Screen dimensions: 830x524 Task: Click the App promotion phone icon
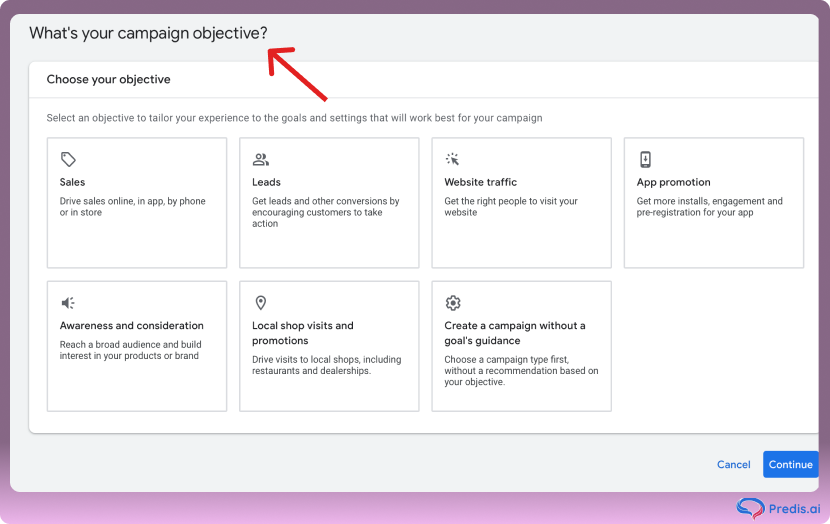pyautogui.click(x=645, y=159)
